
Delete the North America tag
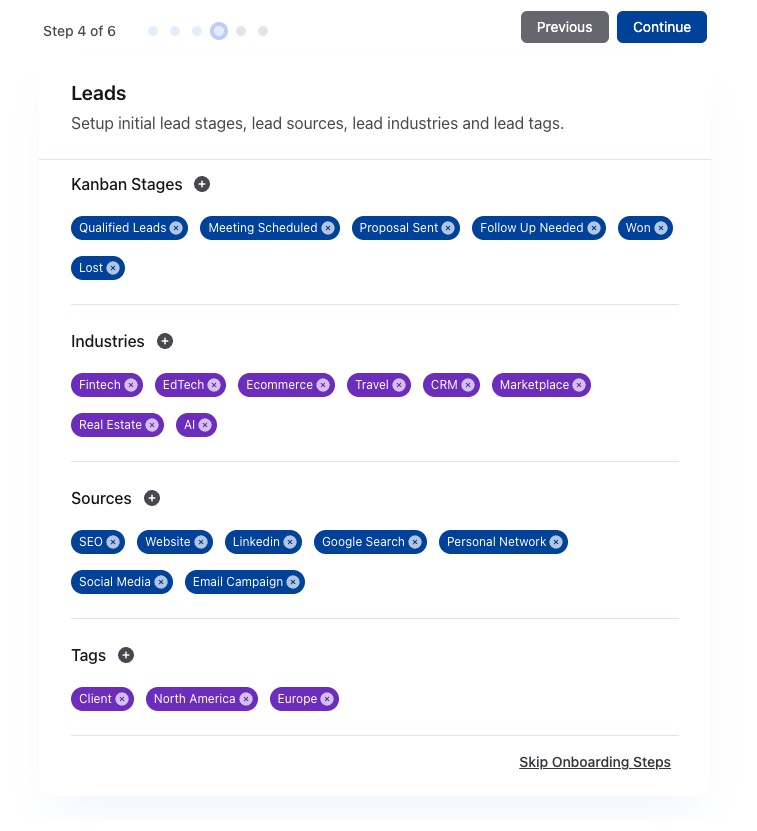246,699
